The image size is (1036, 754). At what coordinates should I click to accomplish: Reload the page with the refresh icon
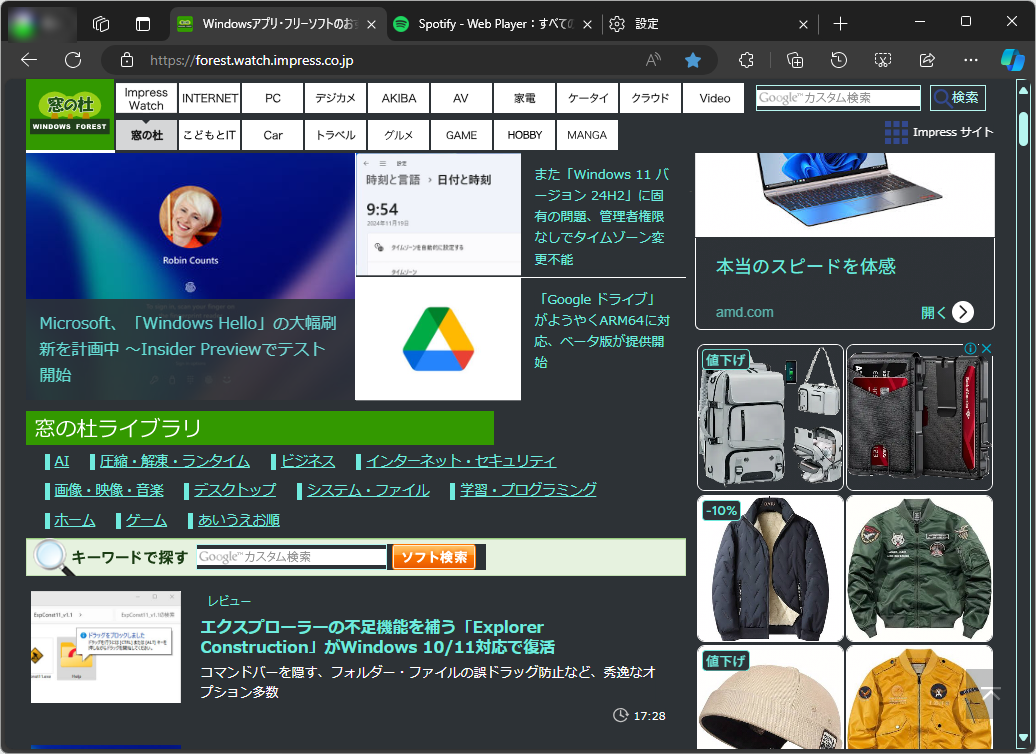click(x=73, y=60)
